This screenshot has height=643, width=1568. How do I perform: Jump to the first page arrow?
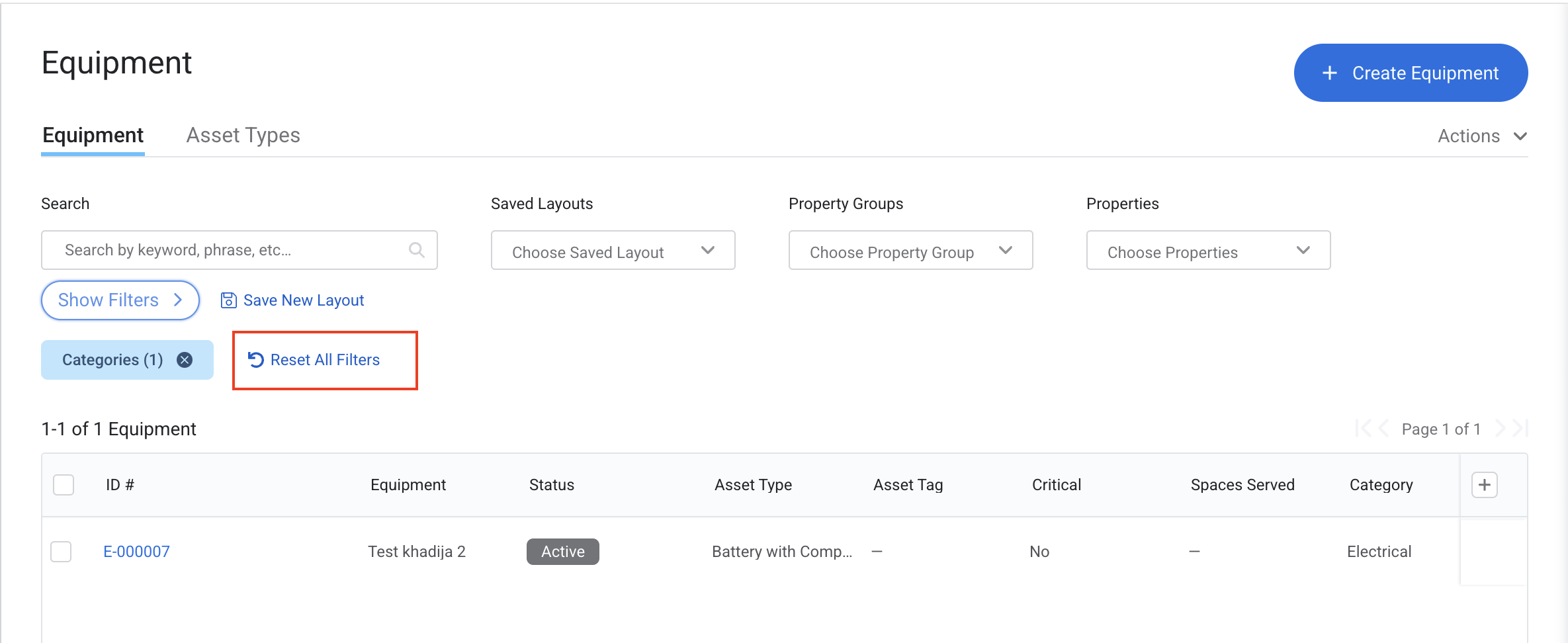coord(1362,429)
